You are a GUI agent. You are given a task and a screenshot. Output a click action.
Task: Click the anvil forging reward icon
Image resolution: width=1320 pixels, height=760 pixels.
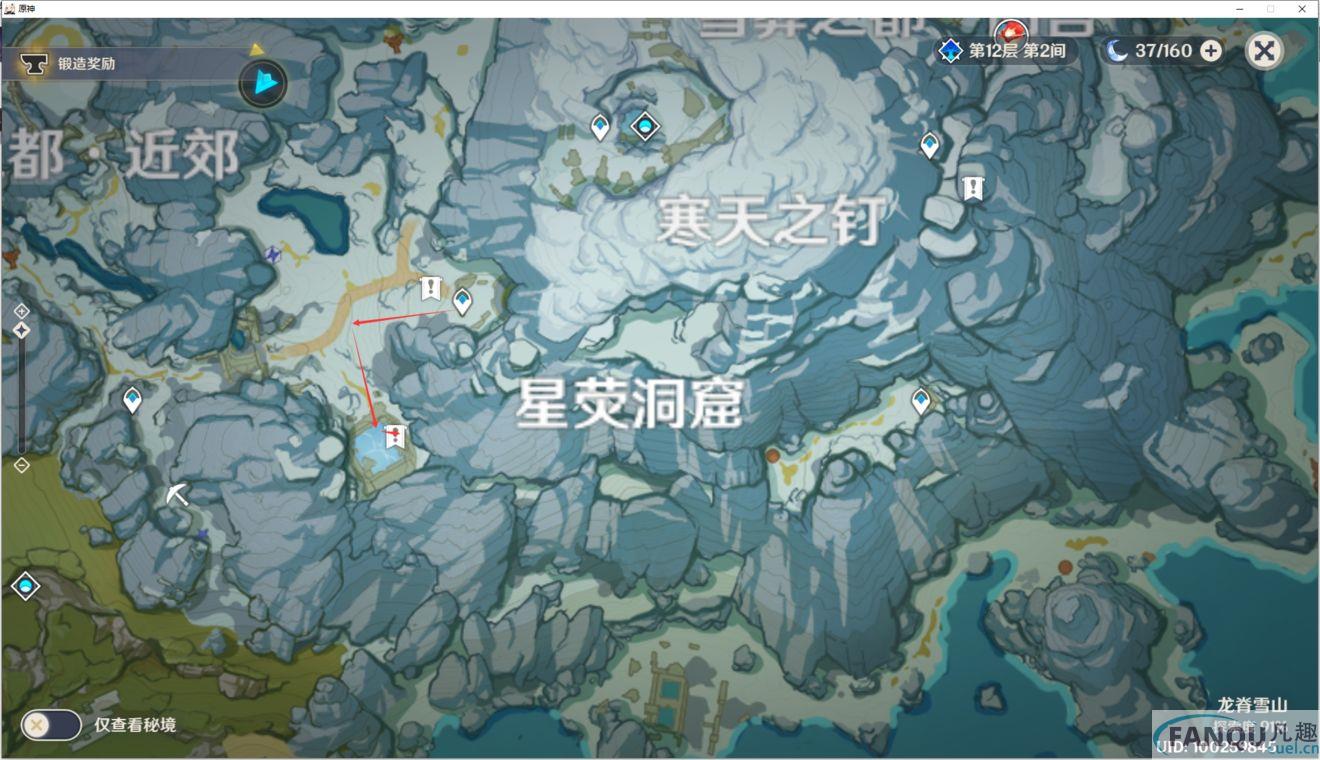(x=34, y=64)
